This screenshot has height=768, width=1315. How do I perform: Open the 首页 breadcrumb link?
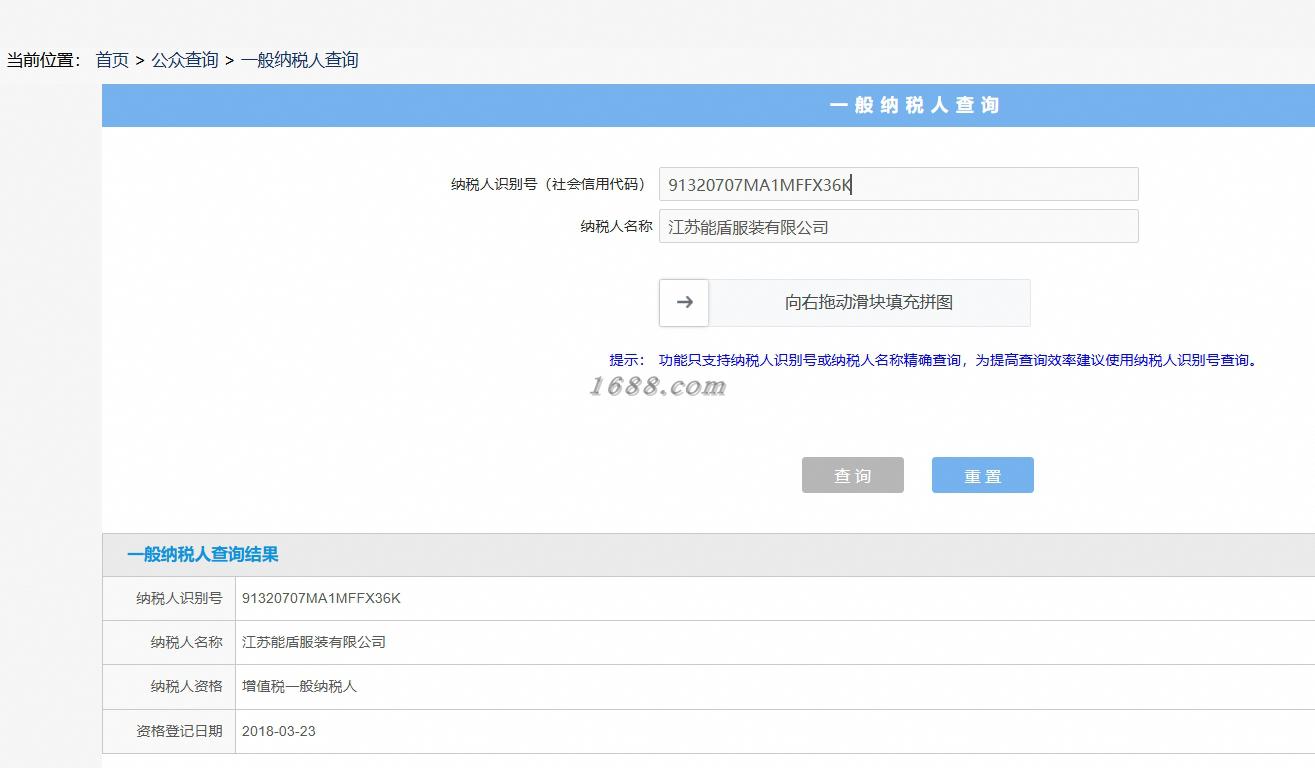tap(112, 60)
